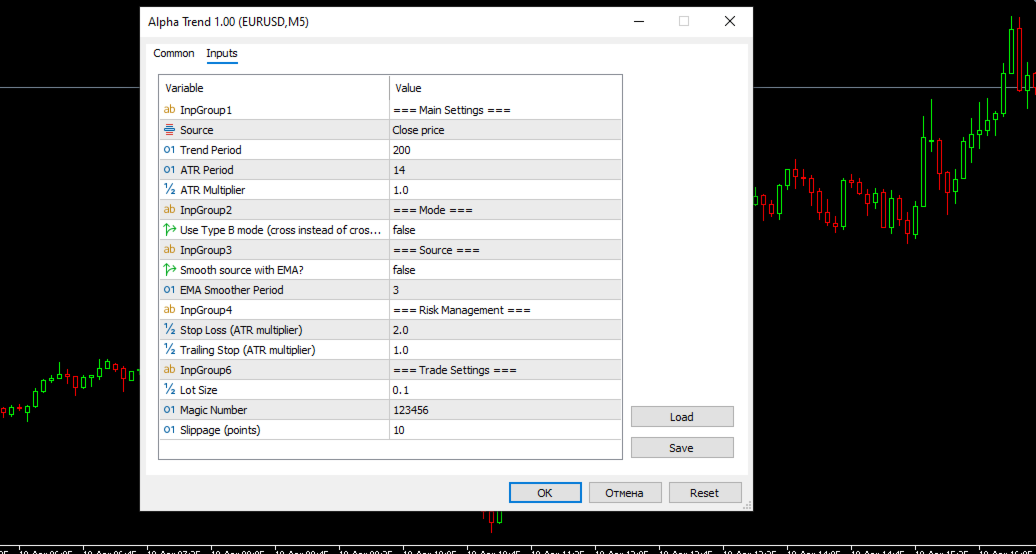
Task: Click the 'InpGroup1' variable name
Action: click(x=205, y=110)
